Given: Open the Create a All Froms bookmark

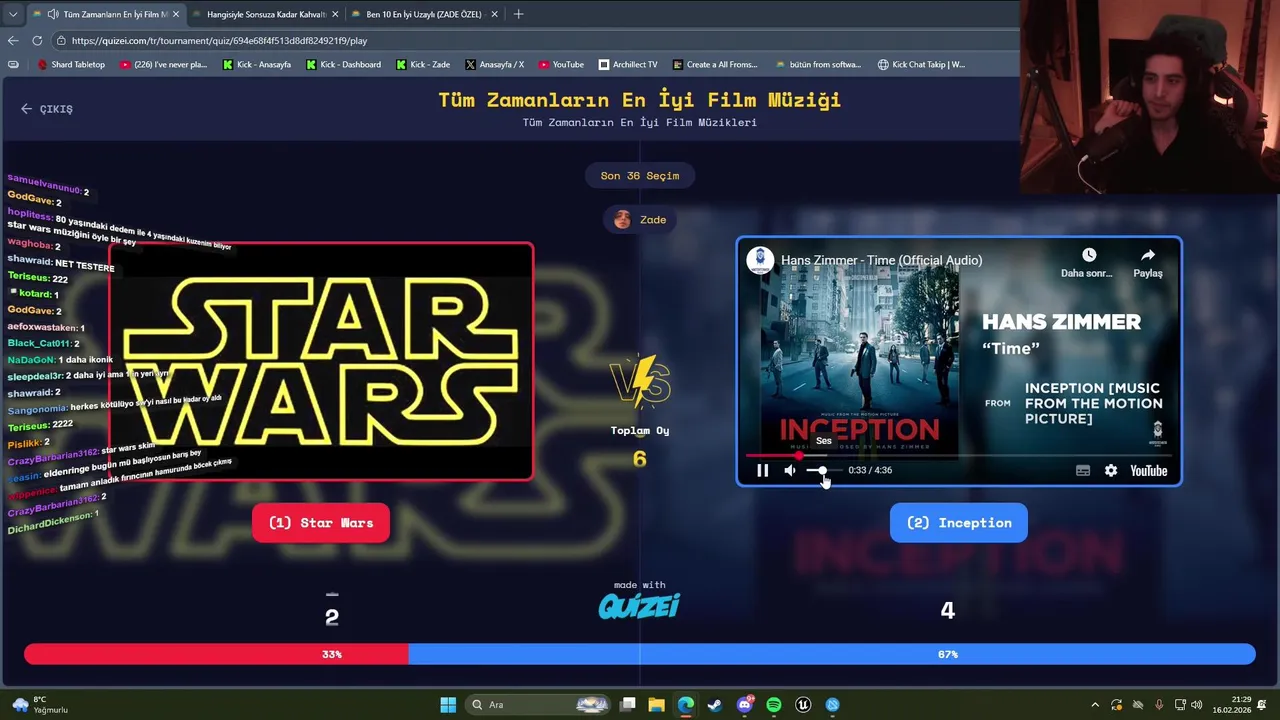Looking at the screenshot, I should pyautogui.click(x=715, y=64).
